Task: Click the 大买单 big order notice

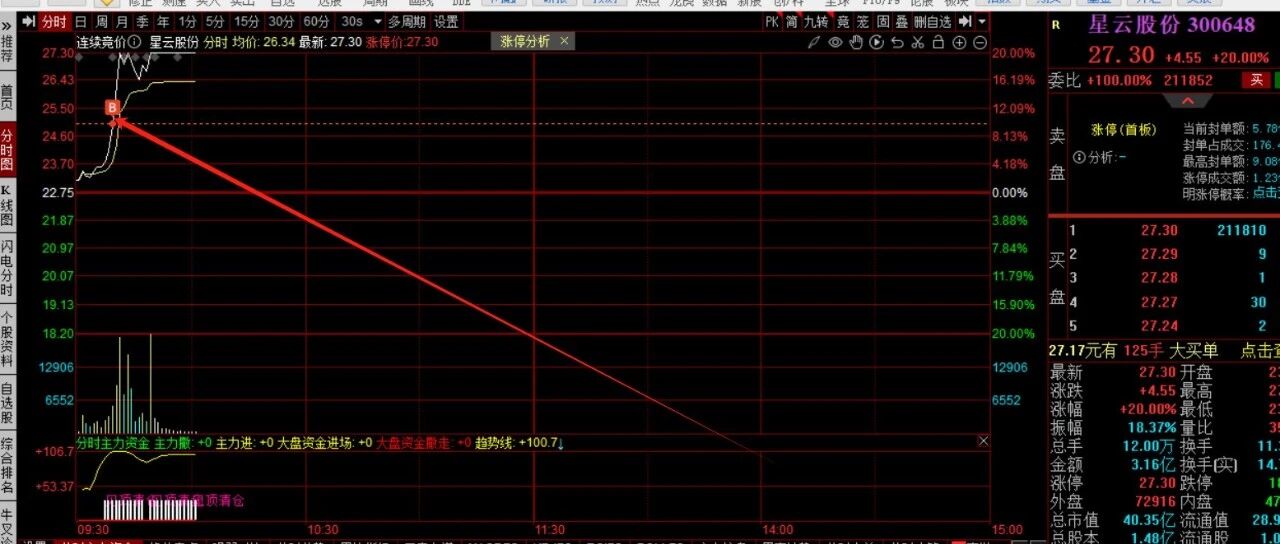Action: click(1195, 350)
